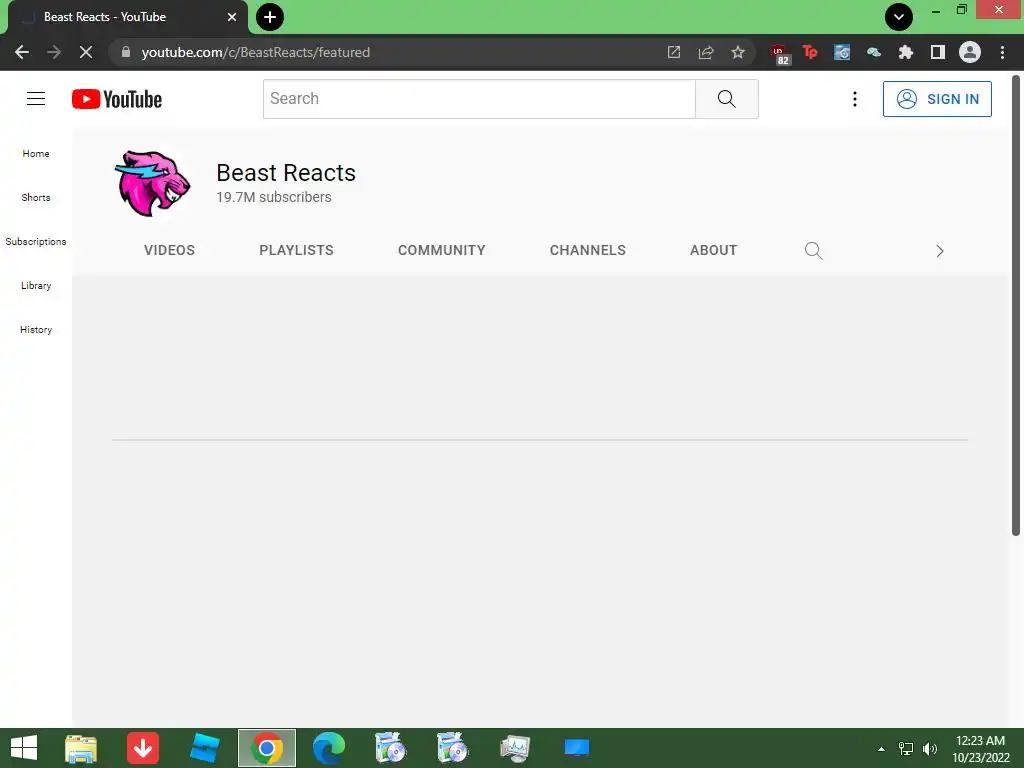This screenshot has height=768, width=1024.
Task: Open the tab search dropdown arrow
Action: click(x=899, y=17)
